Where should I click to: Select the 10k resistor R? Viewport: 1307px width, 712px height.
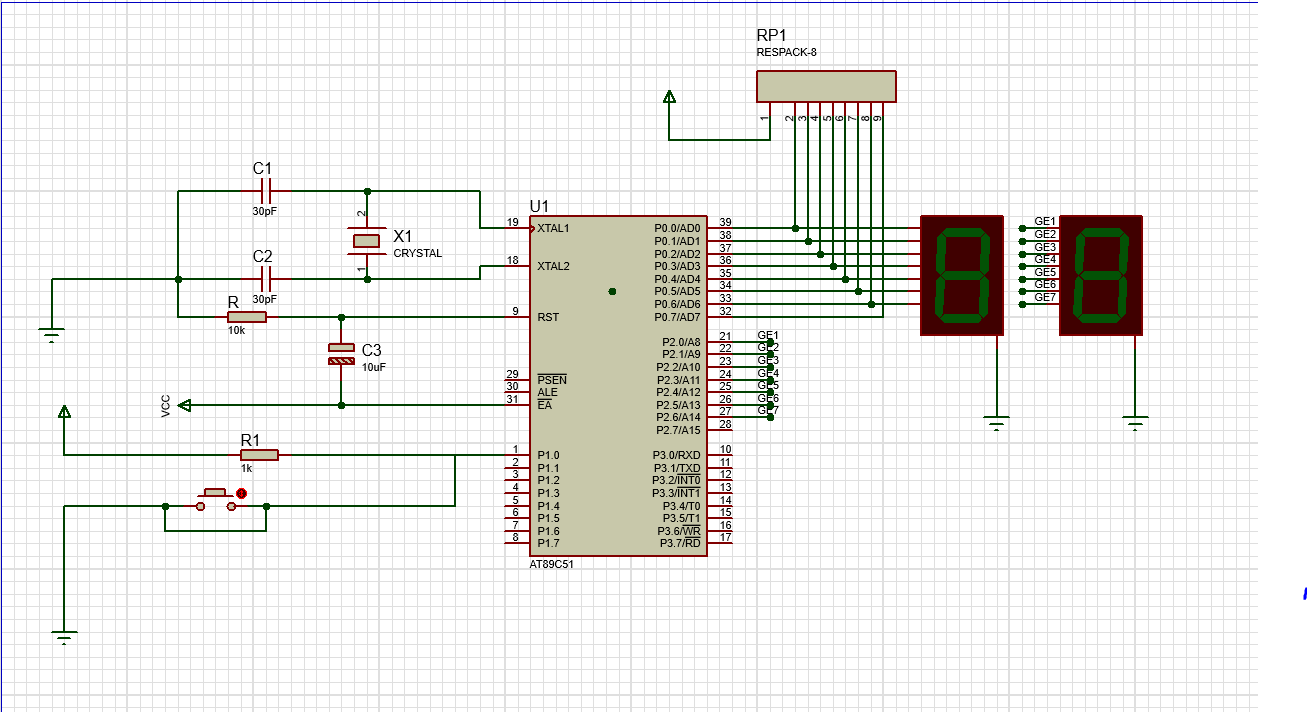(246, 317)
